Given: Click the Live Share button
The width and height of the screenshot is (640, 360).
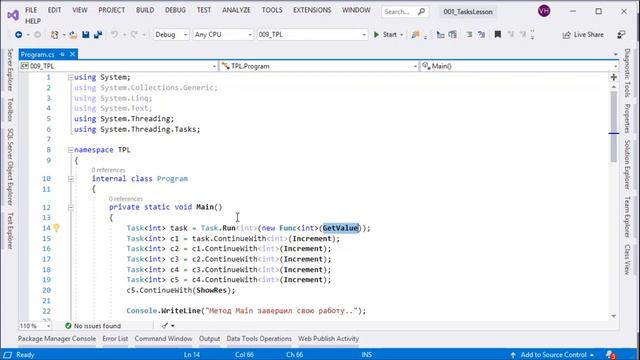Looking at the screenshot, I should pos(583,35).
